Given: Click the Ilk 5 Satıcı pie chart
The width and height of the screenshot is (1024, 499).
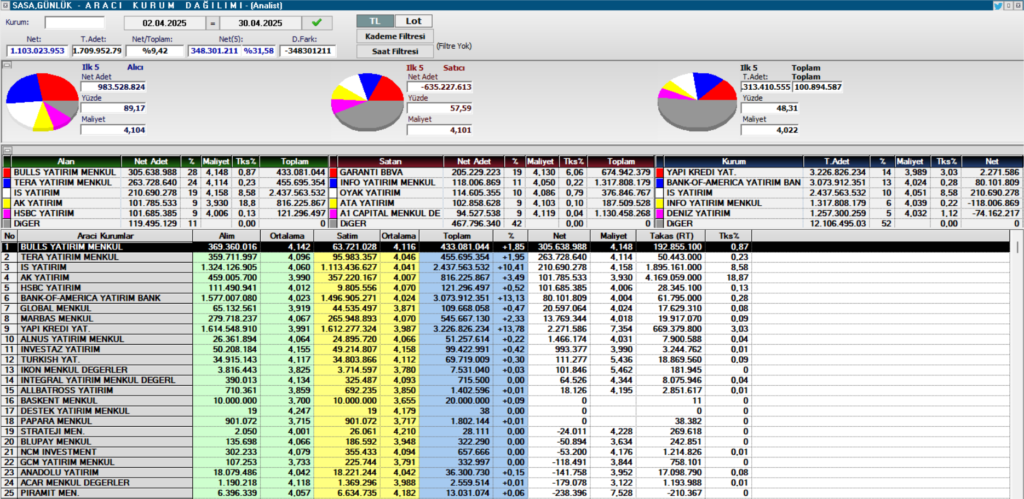Looking at the screenshot, I should pyautogui.click(x=368, y=101).
